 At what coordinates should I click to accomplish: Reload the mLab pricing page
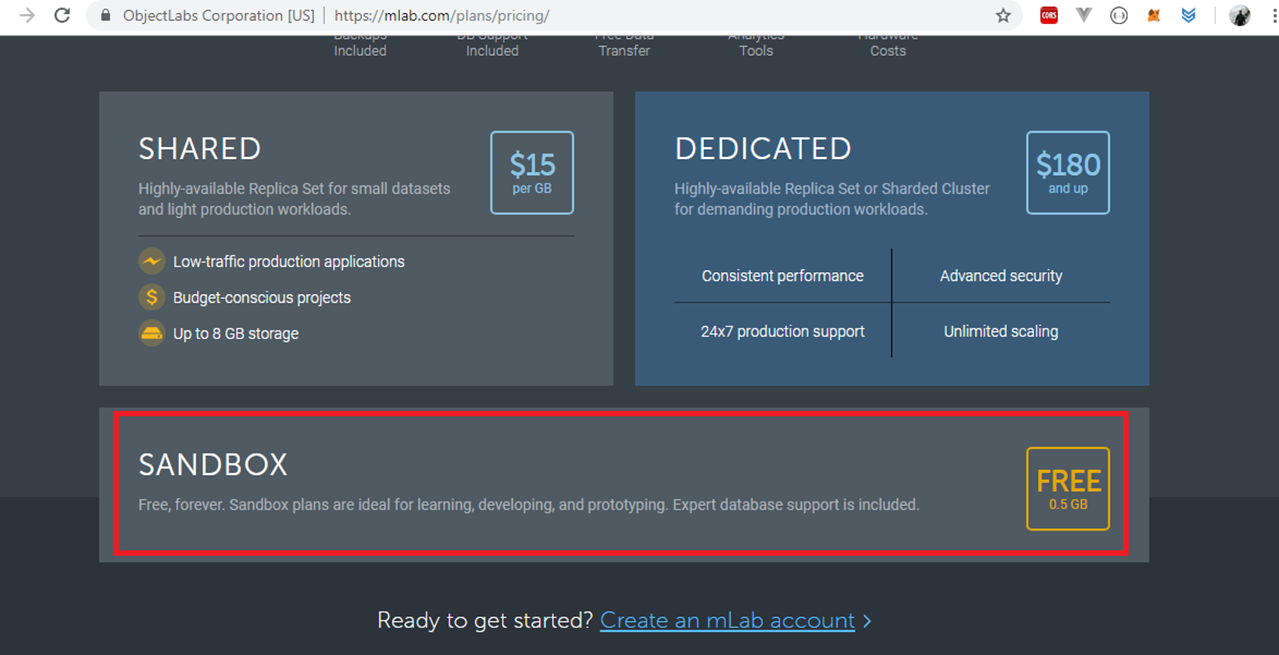pos(62,16)
